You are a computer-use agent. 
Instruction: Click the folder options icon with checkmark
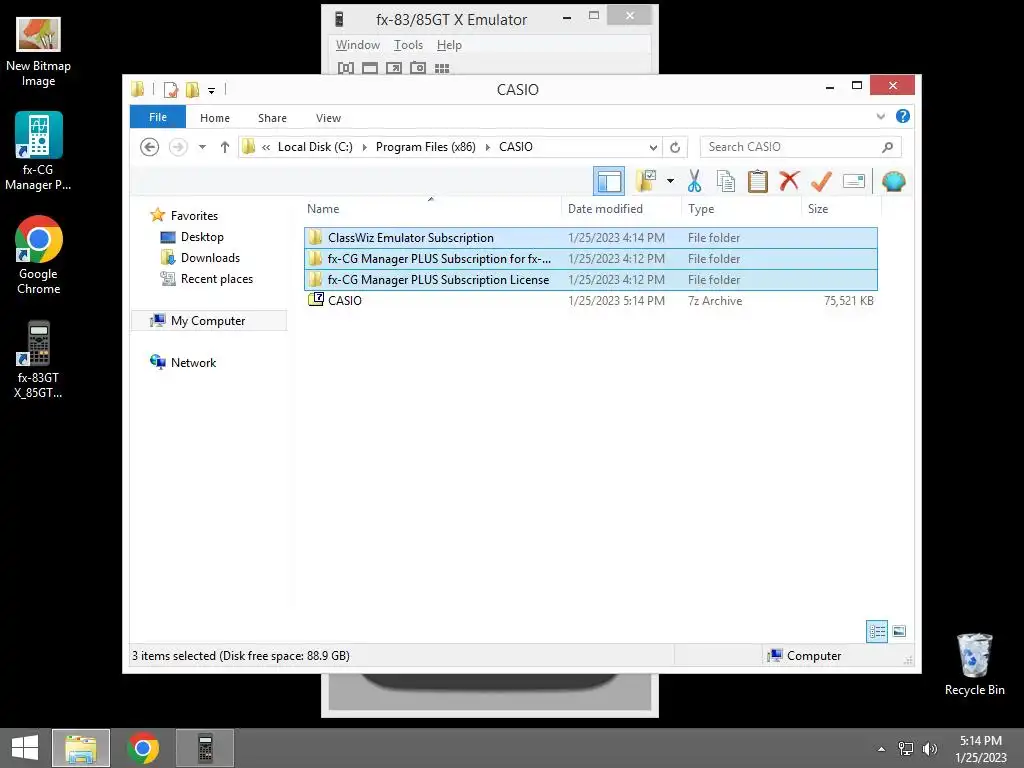pos(646,181)
